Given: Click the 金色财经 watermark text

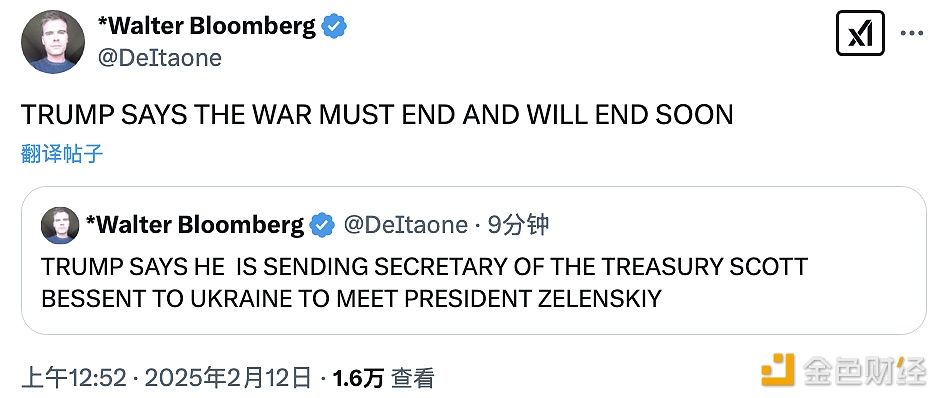Looking at the screenshot, I should pos(864,370).
